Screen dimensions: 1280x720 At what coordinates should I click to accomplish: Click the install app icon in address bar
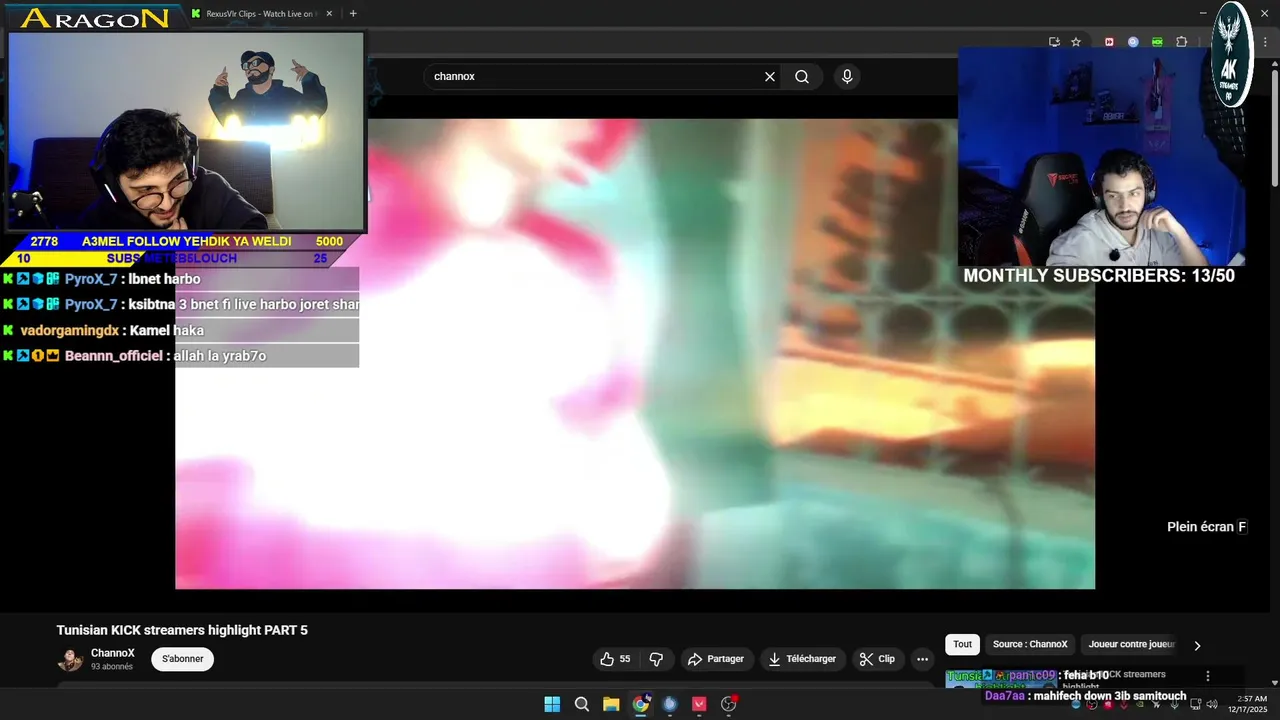click(1054, 42)
